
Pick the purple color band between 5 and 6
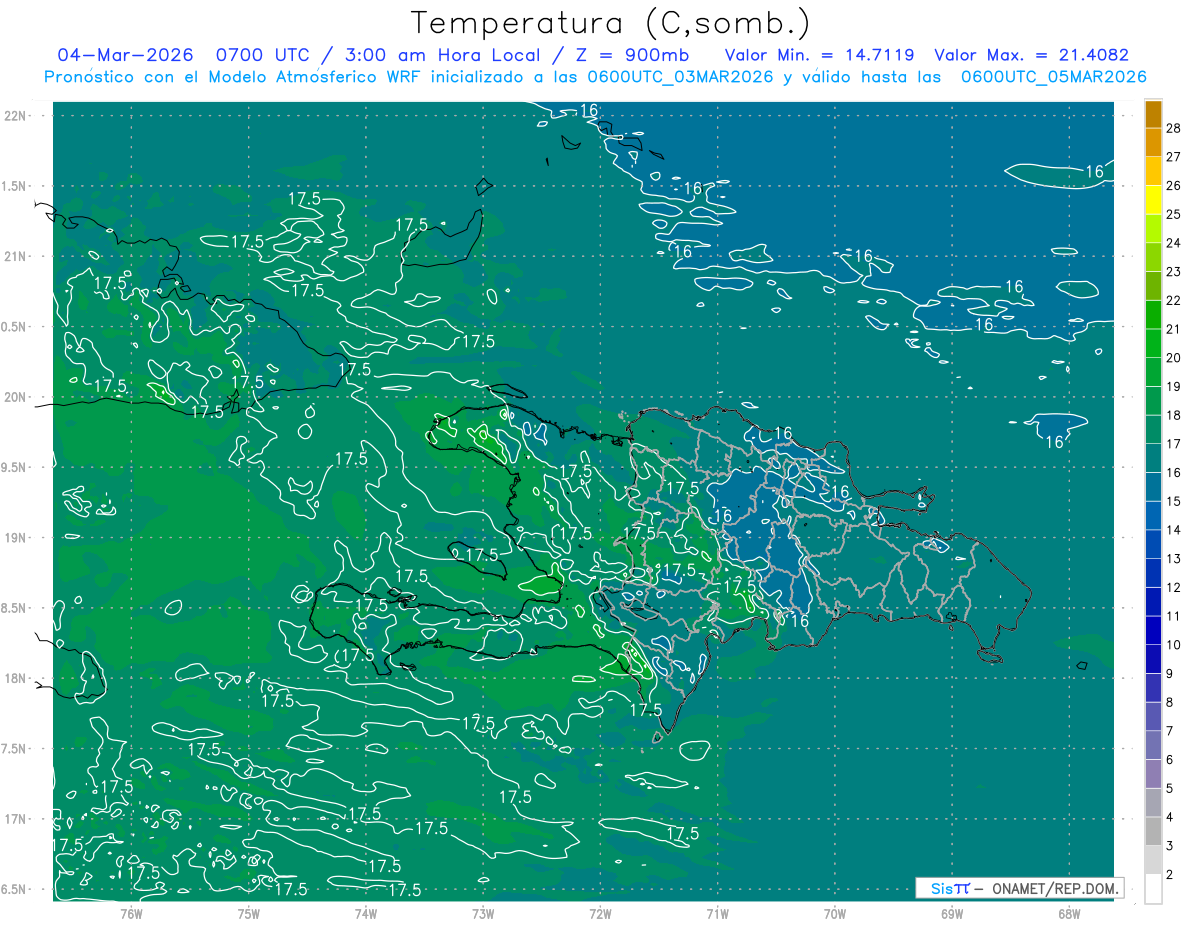pos(1153,774)
